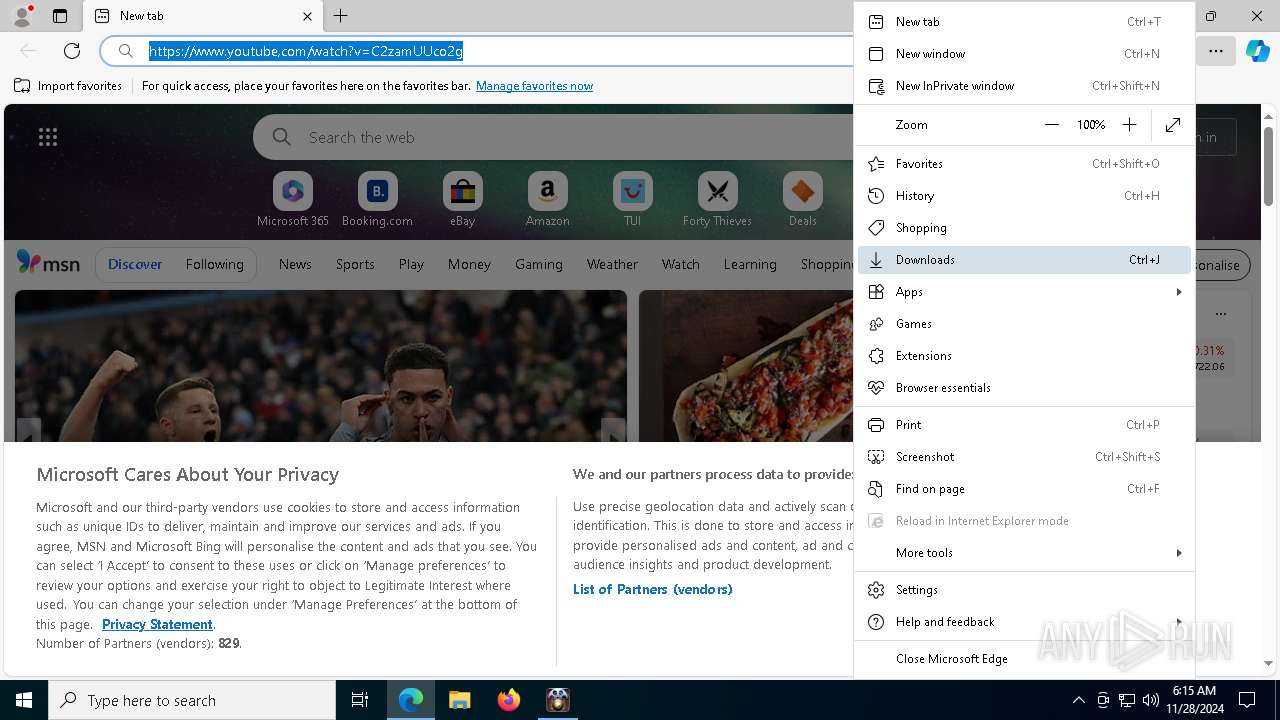Screen dimensions: 1280x720
Task: Click the MSN logo
Action: tap(48, 263)
